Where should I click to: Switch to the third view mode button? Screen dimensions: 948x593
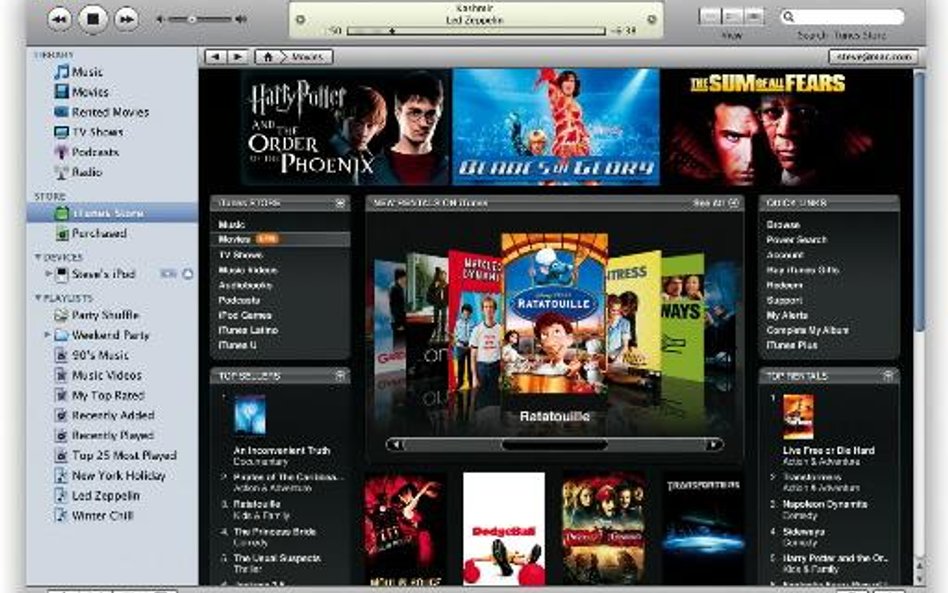tap(754, 16)
